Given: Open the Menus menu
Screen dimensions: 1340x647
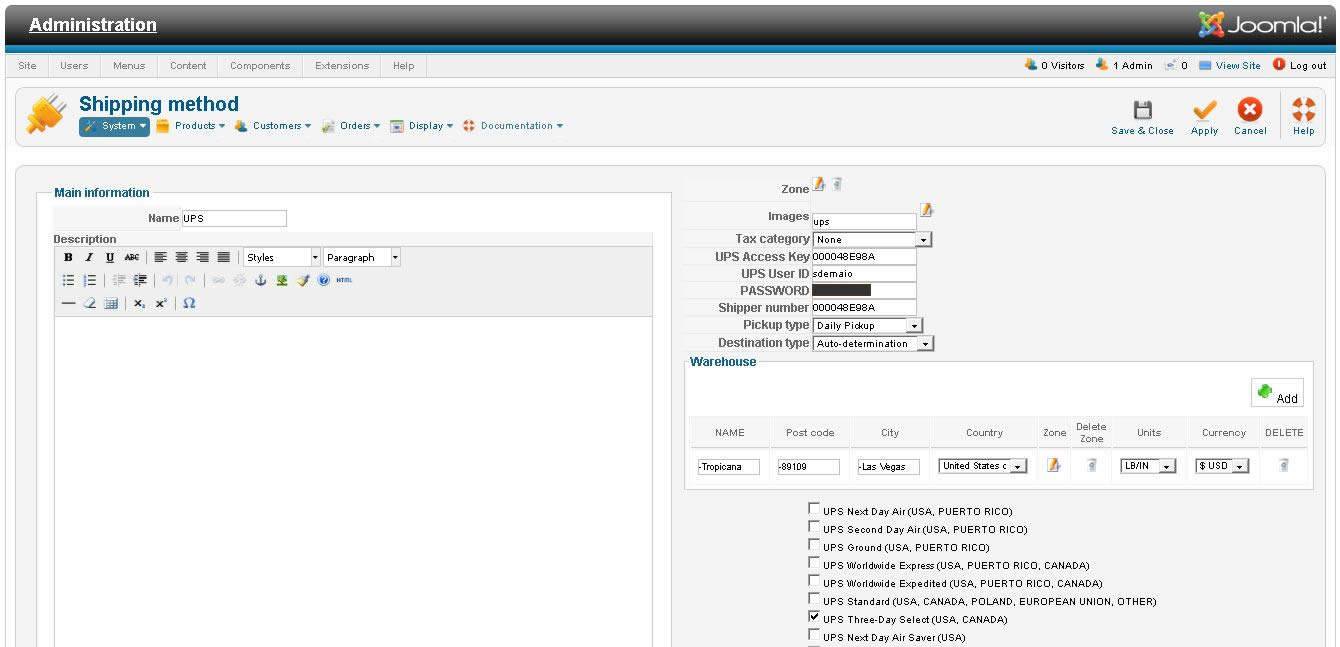Looking at the screenshot, I should 129,66.
